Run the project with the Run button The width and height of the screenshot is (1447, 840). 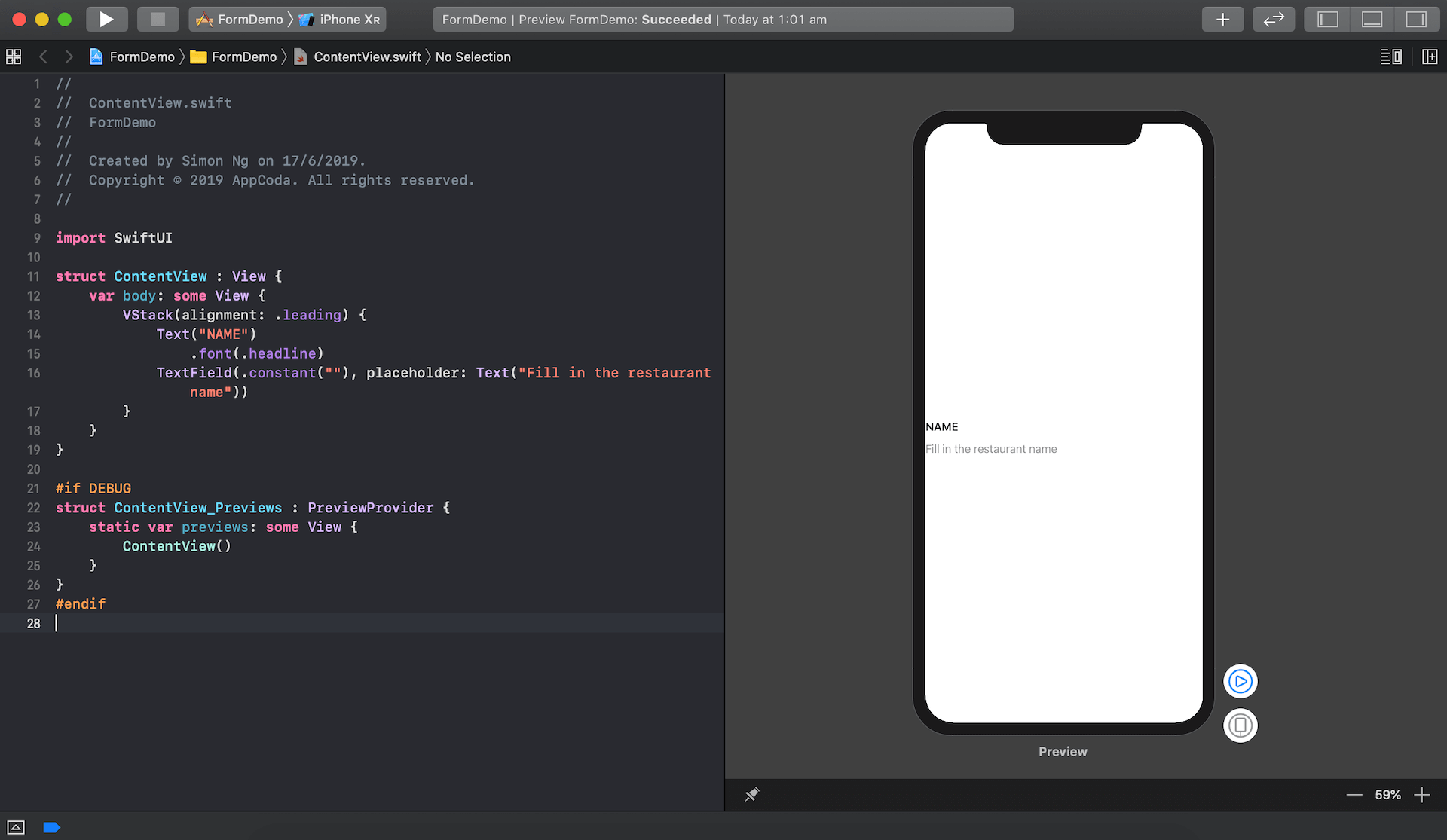pos(106,19)
